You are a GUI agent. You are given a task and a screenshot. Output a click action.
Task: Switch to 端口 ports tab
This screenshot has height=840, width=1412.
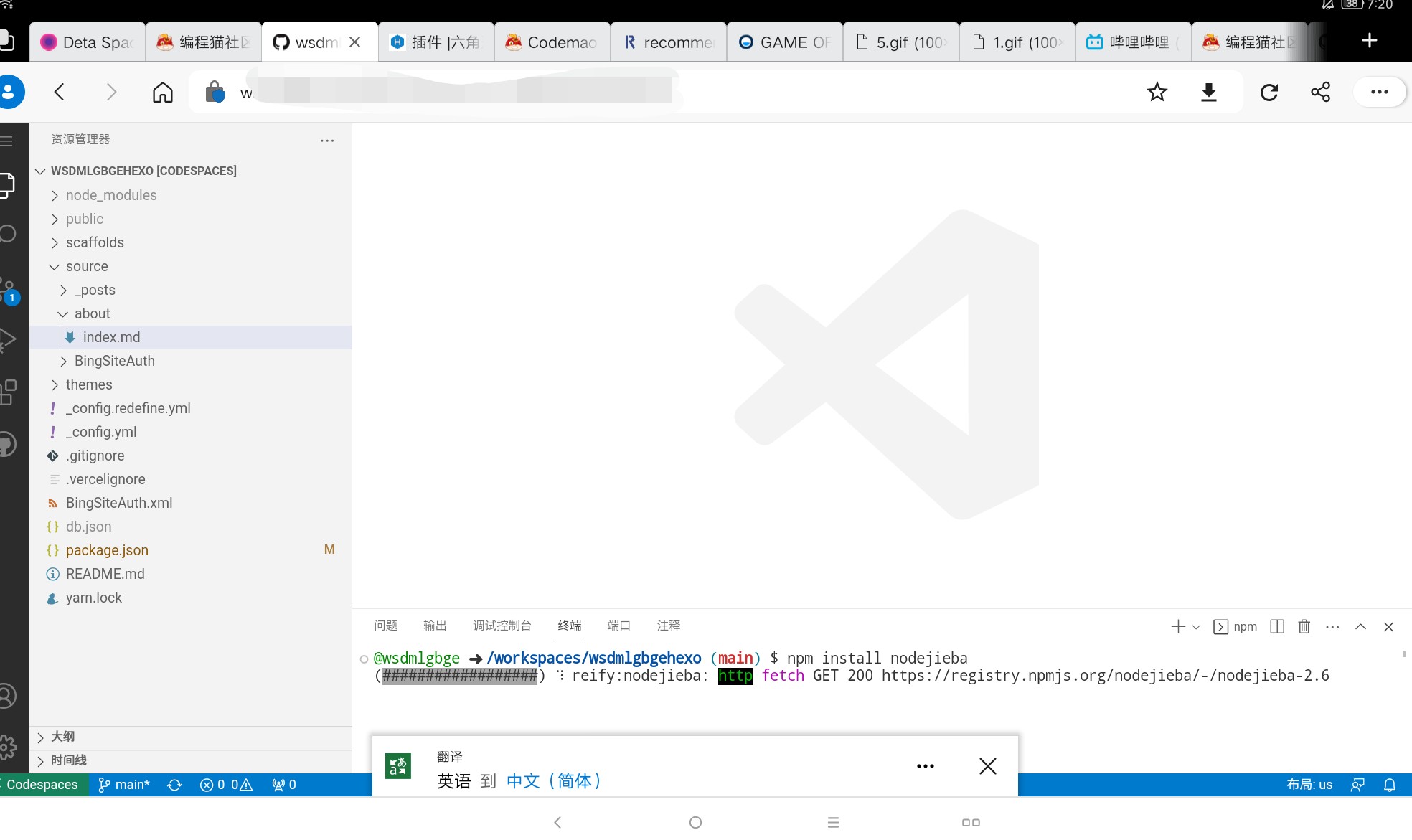(x=619, y=626)
